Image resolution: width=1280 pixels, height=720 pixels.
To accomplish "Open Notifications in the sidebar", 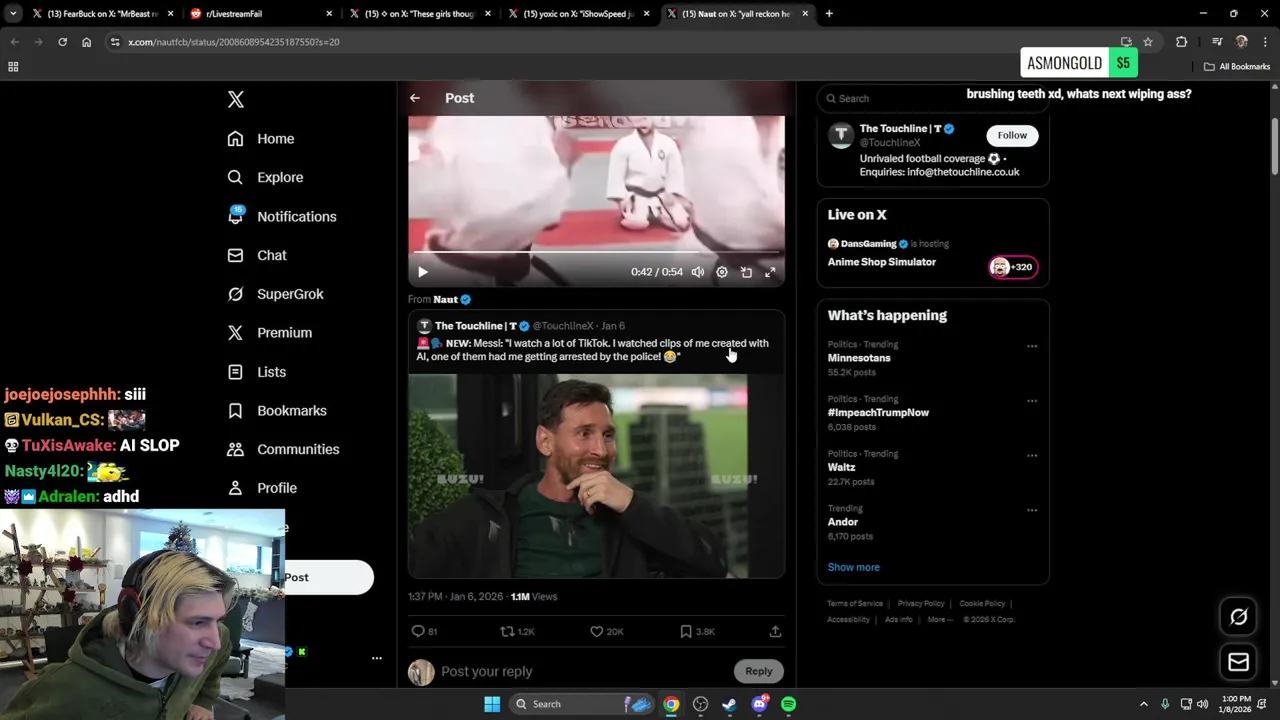I will 282,216.
